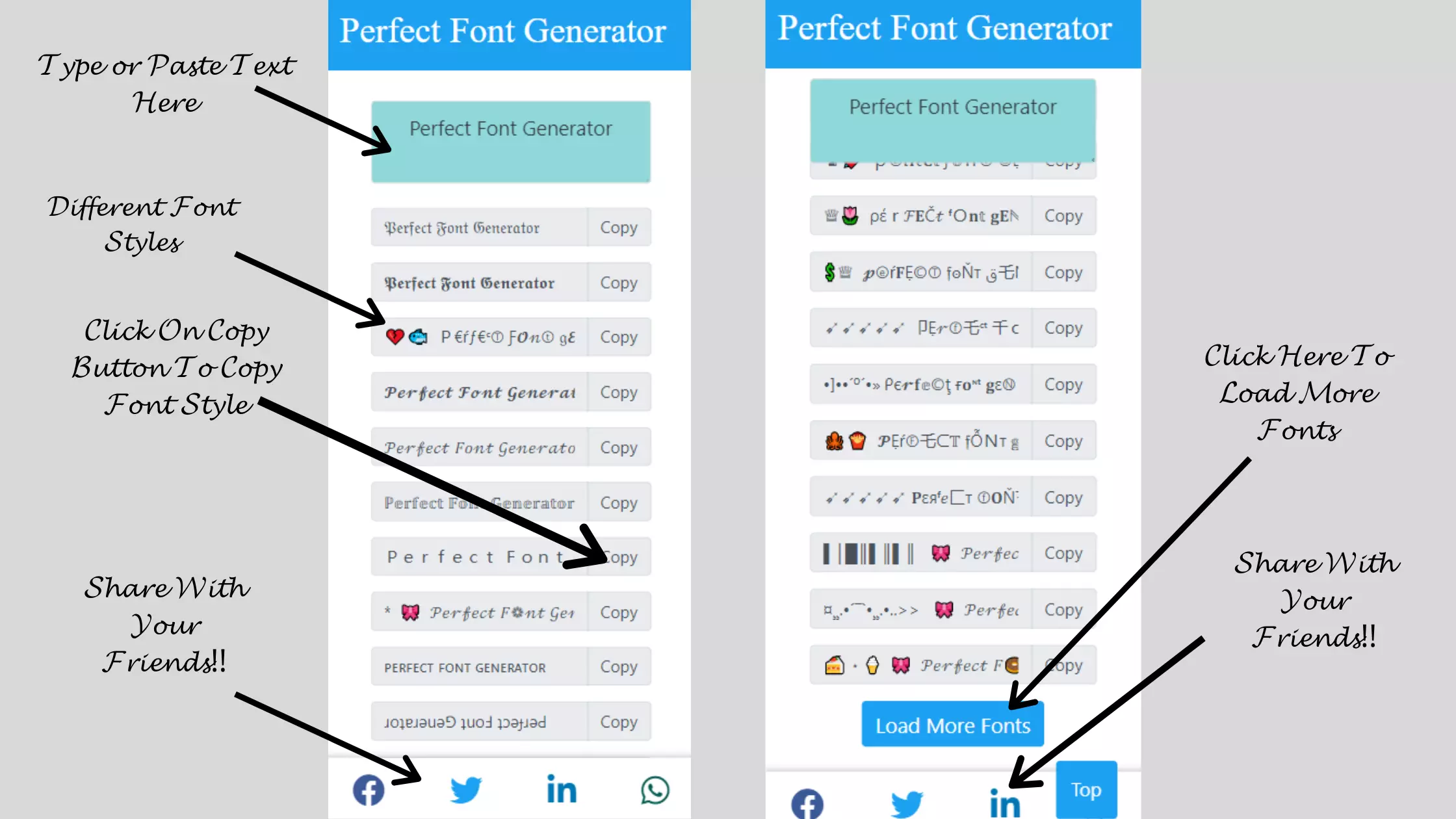The height and width of the screenshot is (819, 1456).
Task: Click Load More Fonts button
Action: [x=952, y=725]
